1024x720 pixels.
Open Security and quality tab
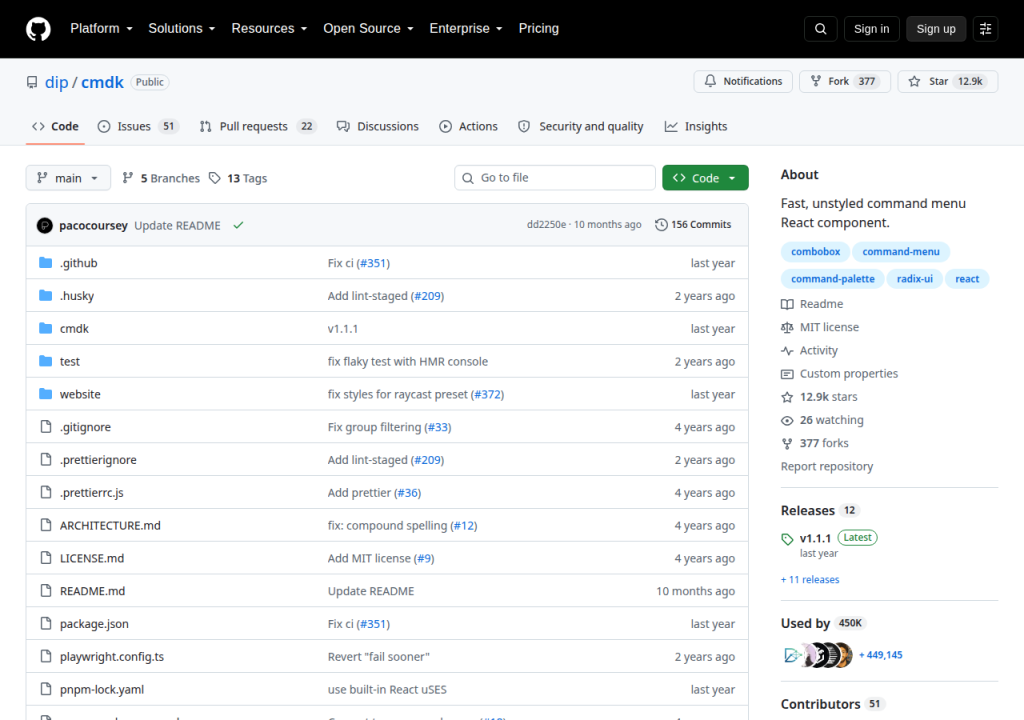pyautogui.click(x=581, y=126)
